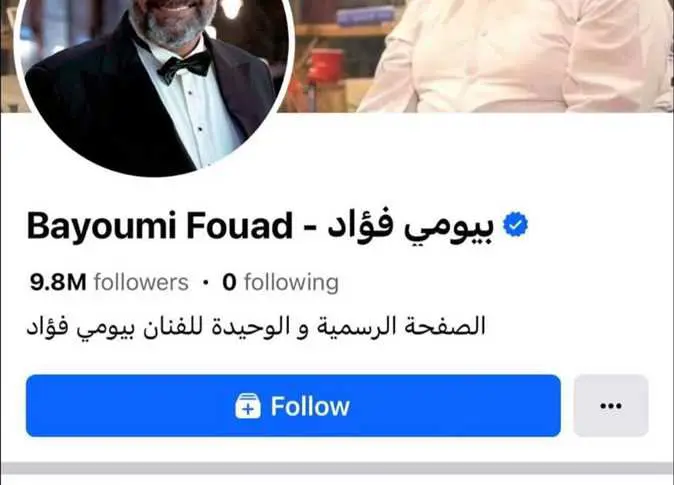The image size is (674, 485).
Task: Click the bold 0 count
Action: pyautogui.click(x=229, y=282)
